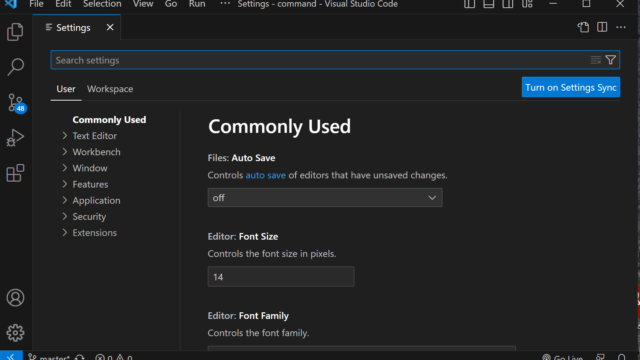Select the Settings editor tab
640x360 pixels.
click(77, 27)
